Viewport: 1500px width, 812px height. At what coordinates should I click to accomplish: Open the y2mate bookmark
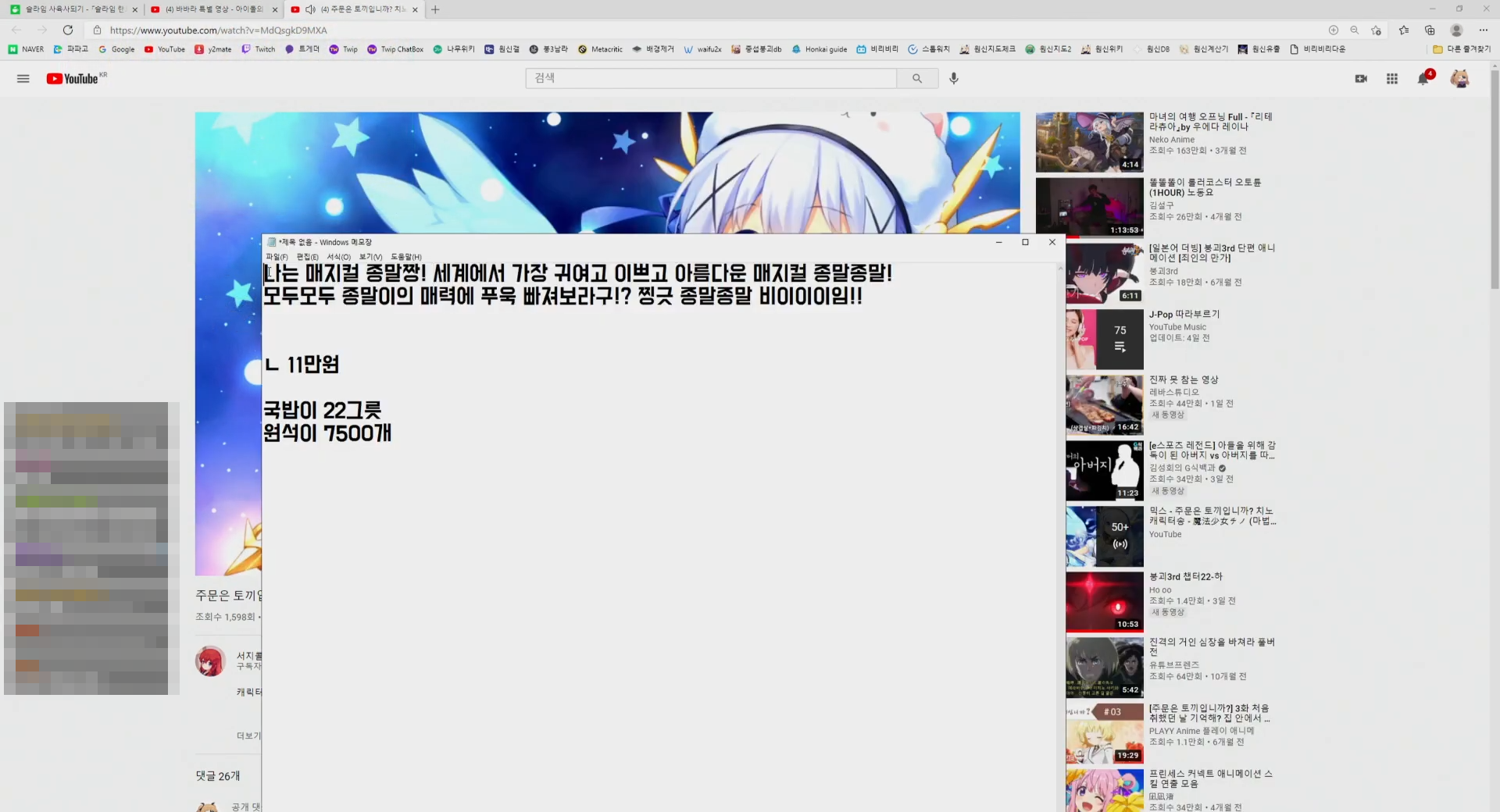(212, 49)
